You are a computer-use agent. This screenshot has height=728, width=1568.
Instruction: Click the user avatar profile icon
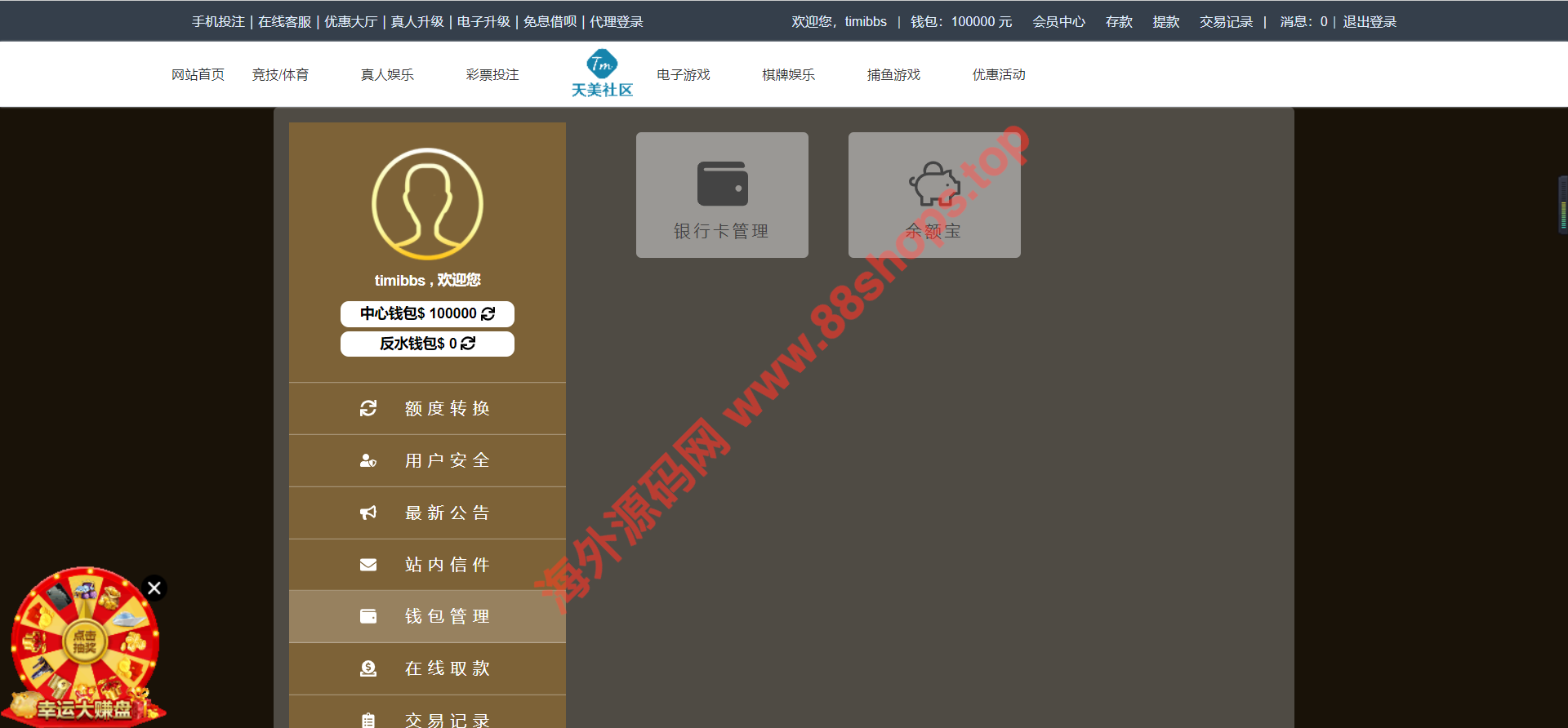pyautogui.click(x=427, y=204)
